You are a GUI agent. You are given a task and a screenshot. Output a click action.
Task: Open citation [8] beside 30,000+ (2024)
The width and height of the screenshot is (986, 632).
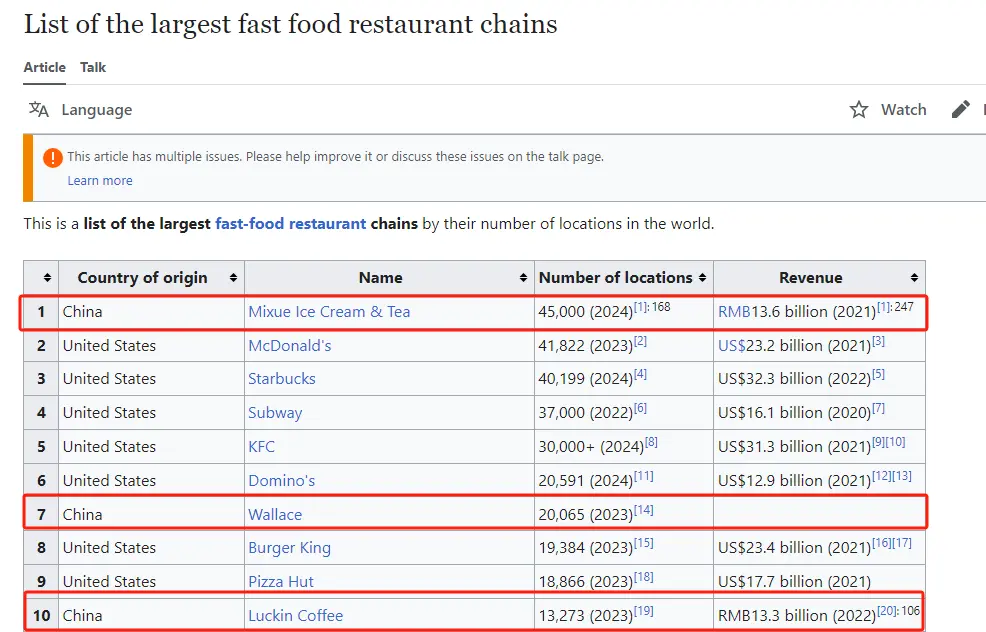(651, 442)
